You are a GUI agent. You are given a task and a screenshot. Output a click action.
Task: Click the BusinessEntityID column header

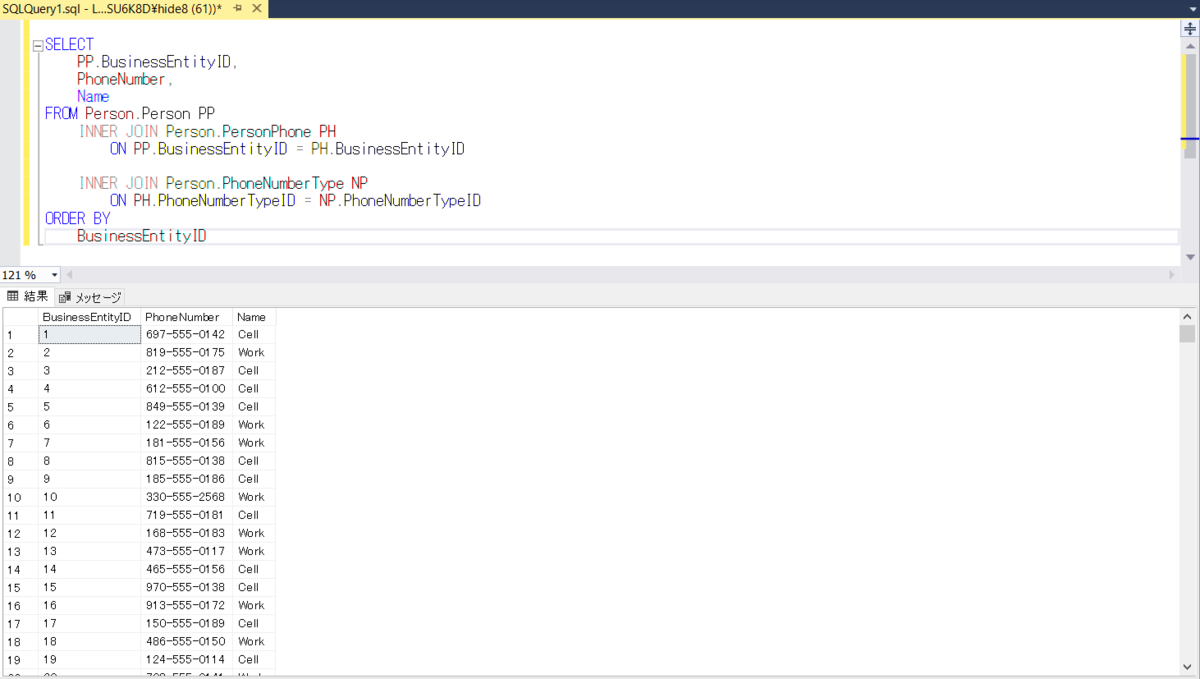pyautogui.click(x=88, y=317)
